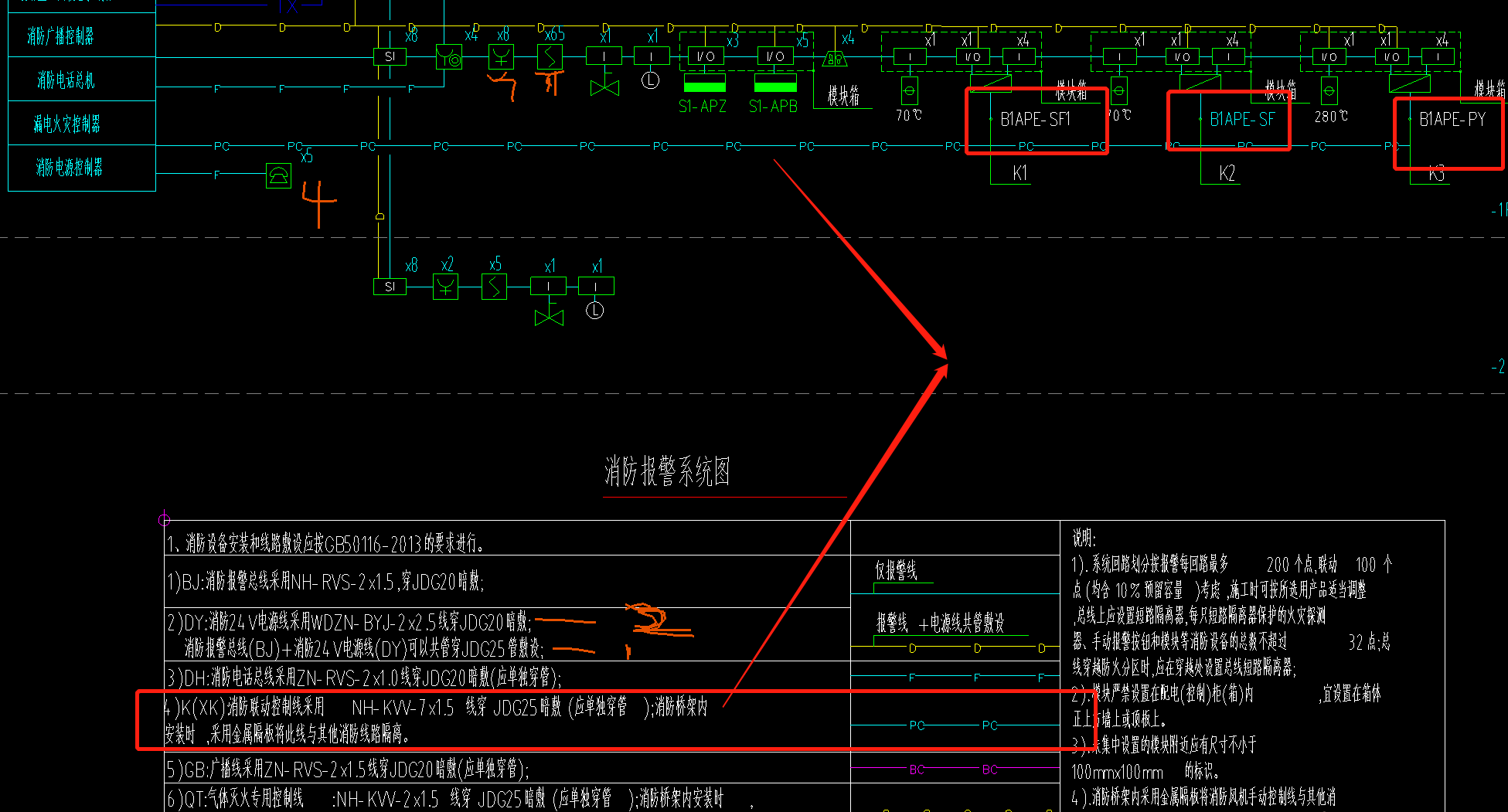The height and width of the screenshot is (812, 1508).
Task: Click the 漏电火灾控制器 cell
Action: click(81, 123)
